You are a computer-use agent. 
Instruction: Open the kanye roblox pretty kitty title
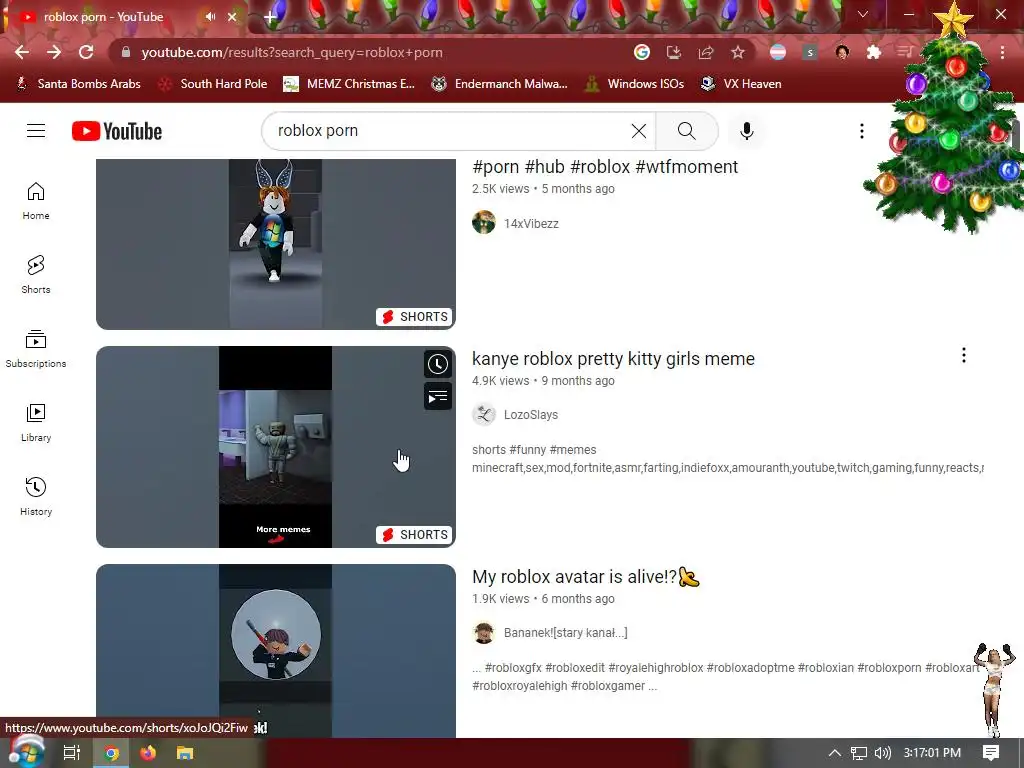point(613,359)
